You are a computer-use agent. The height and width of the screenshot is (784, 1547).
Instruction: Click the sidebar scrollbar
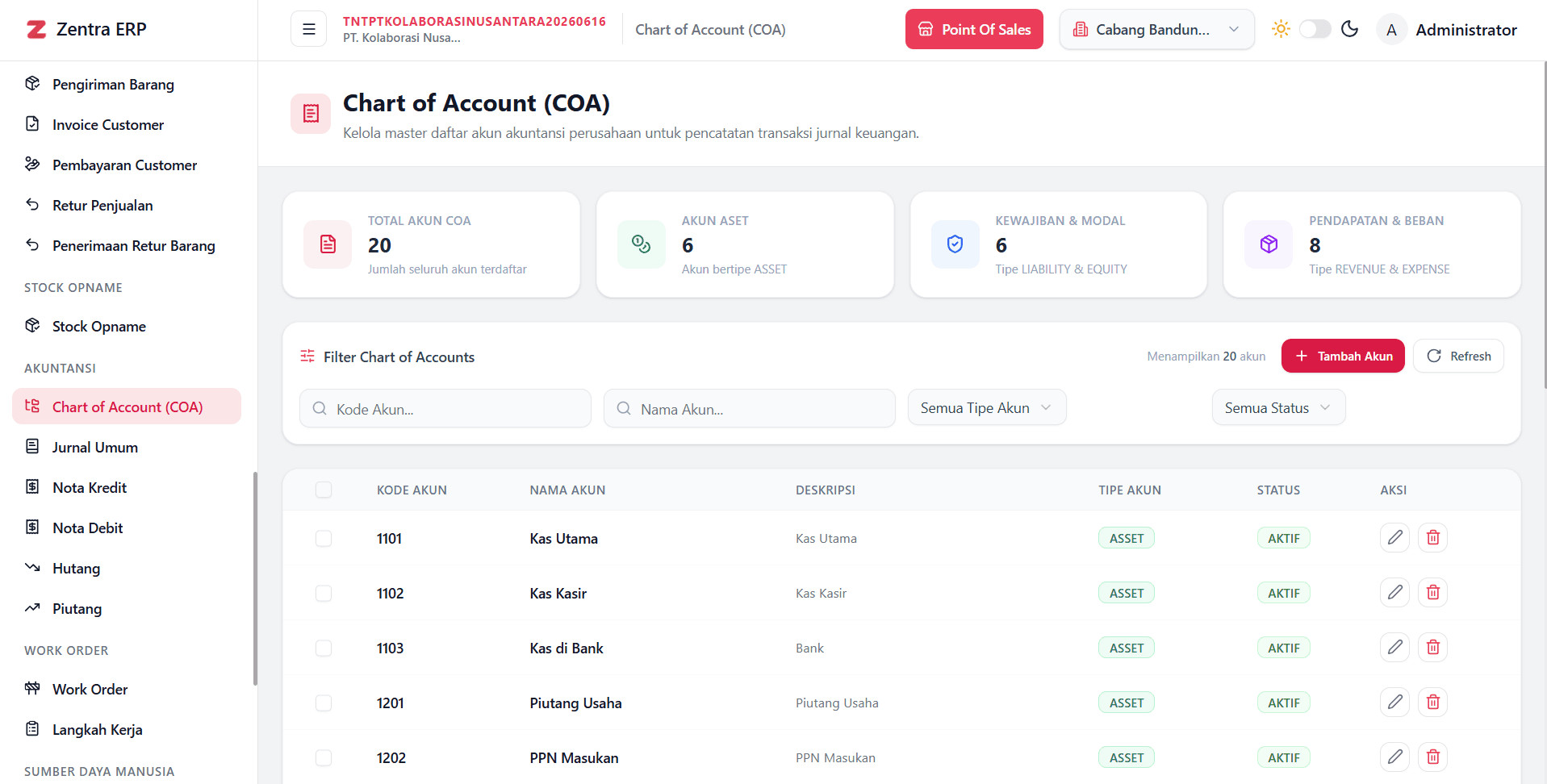pos(255,578)
